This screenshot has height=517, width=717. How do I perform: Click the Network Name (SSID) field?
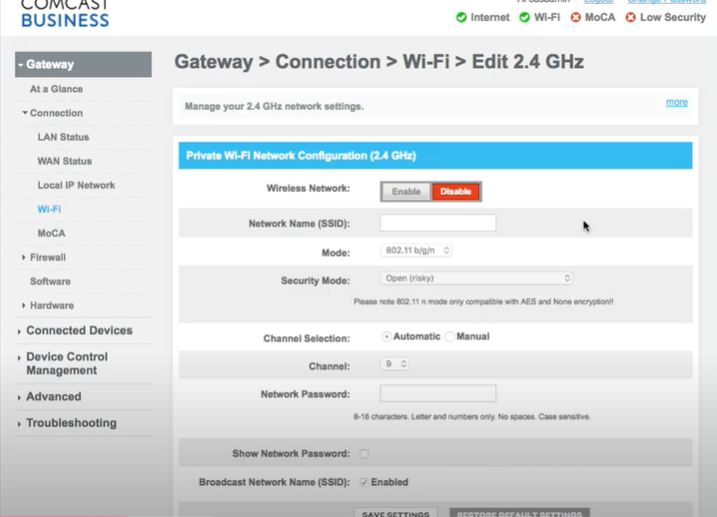(x=438, y=223)
